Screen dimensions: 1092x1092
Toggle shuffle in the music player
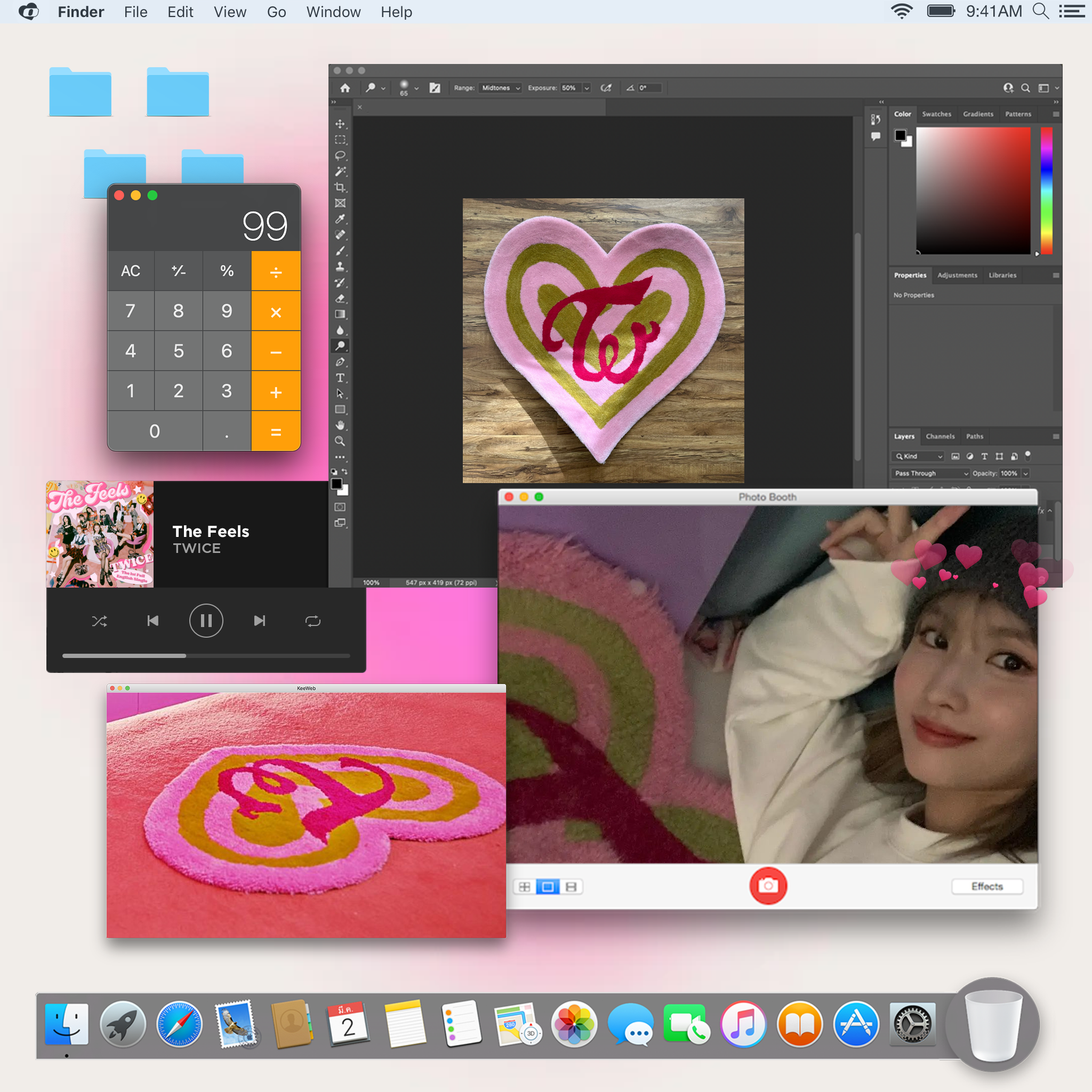coord(100,621)
